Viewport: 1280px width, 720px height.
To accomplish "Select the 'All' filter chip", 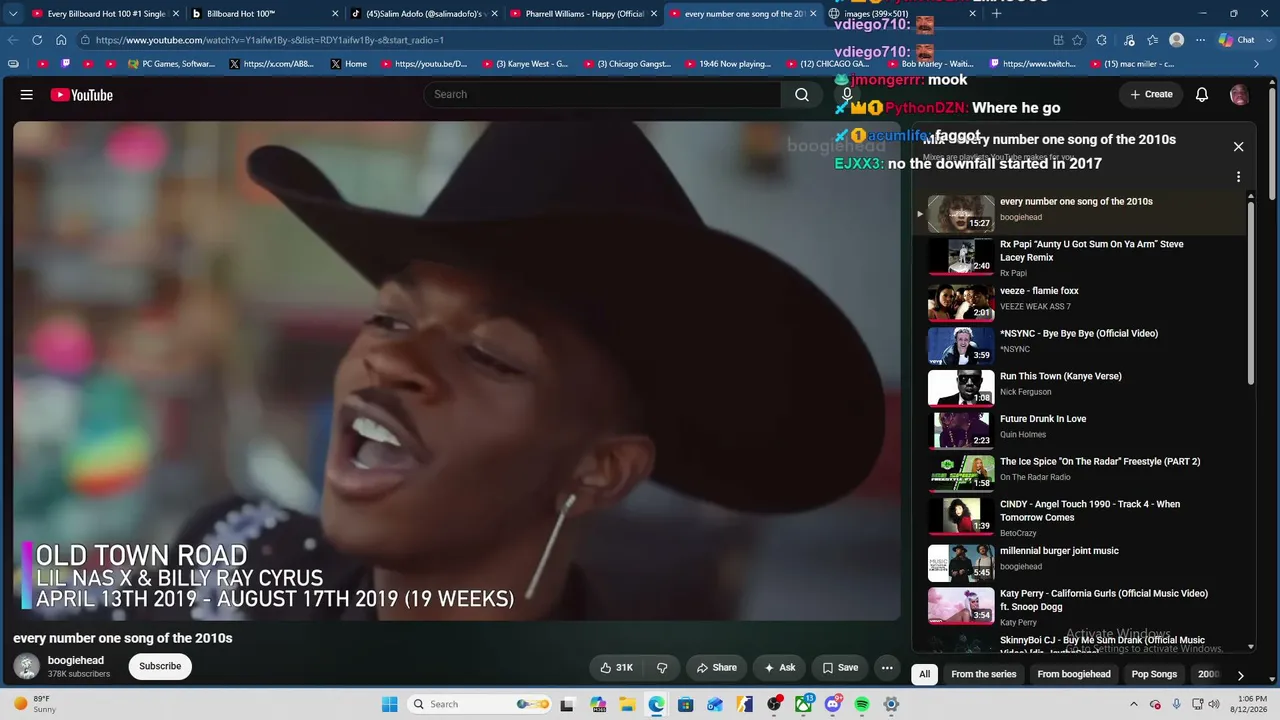I will tap(924, 675).
